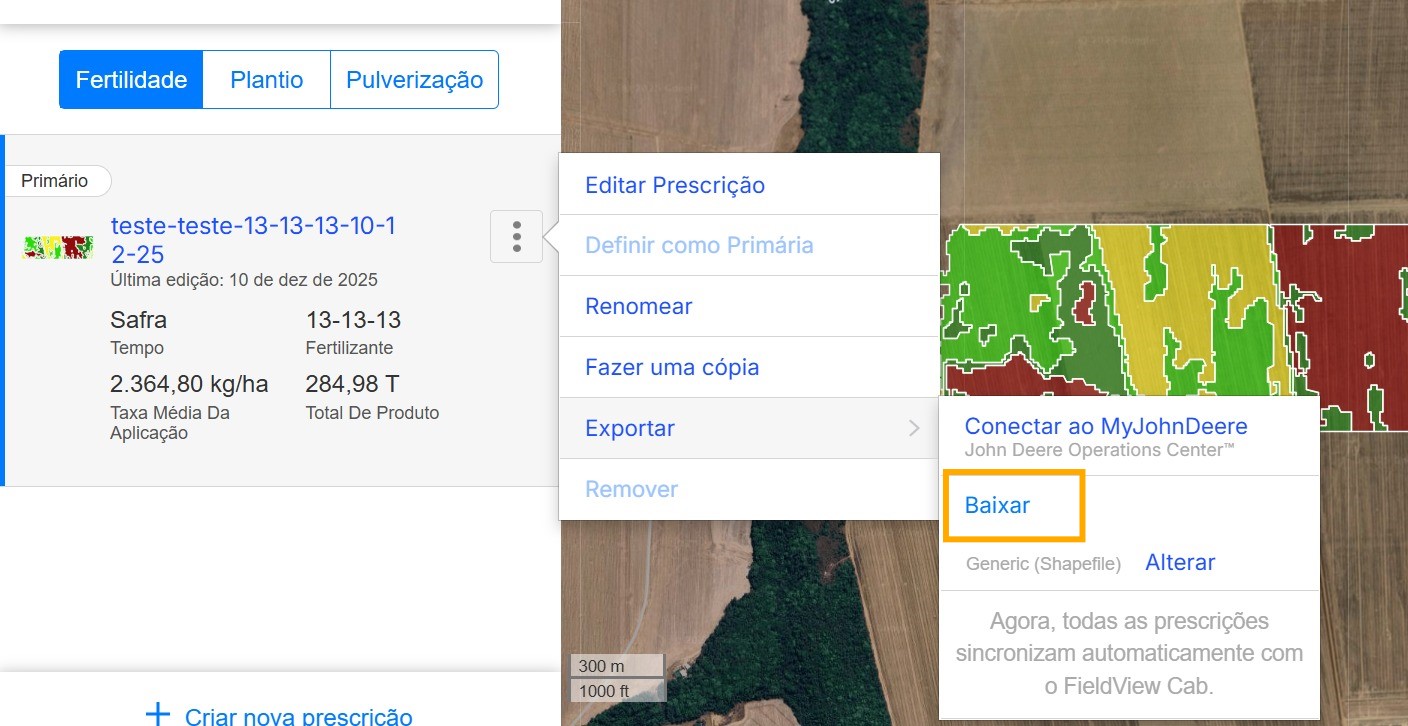
Task: Open the Pulverização tab
Action: tap(414, 80)
